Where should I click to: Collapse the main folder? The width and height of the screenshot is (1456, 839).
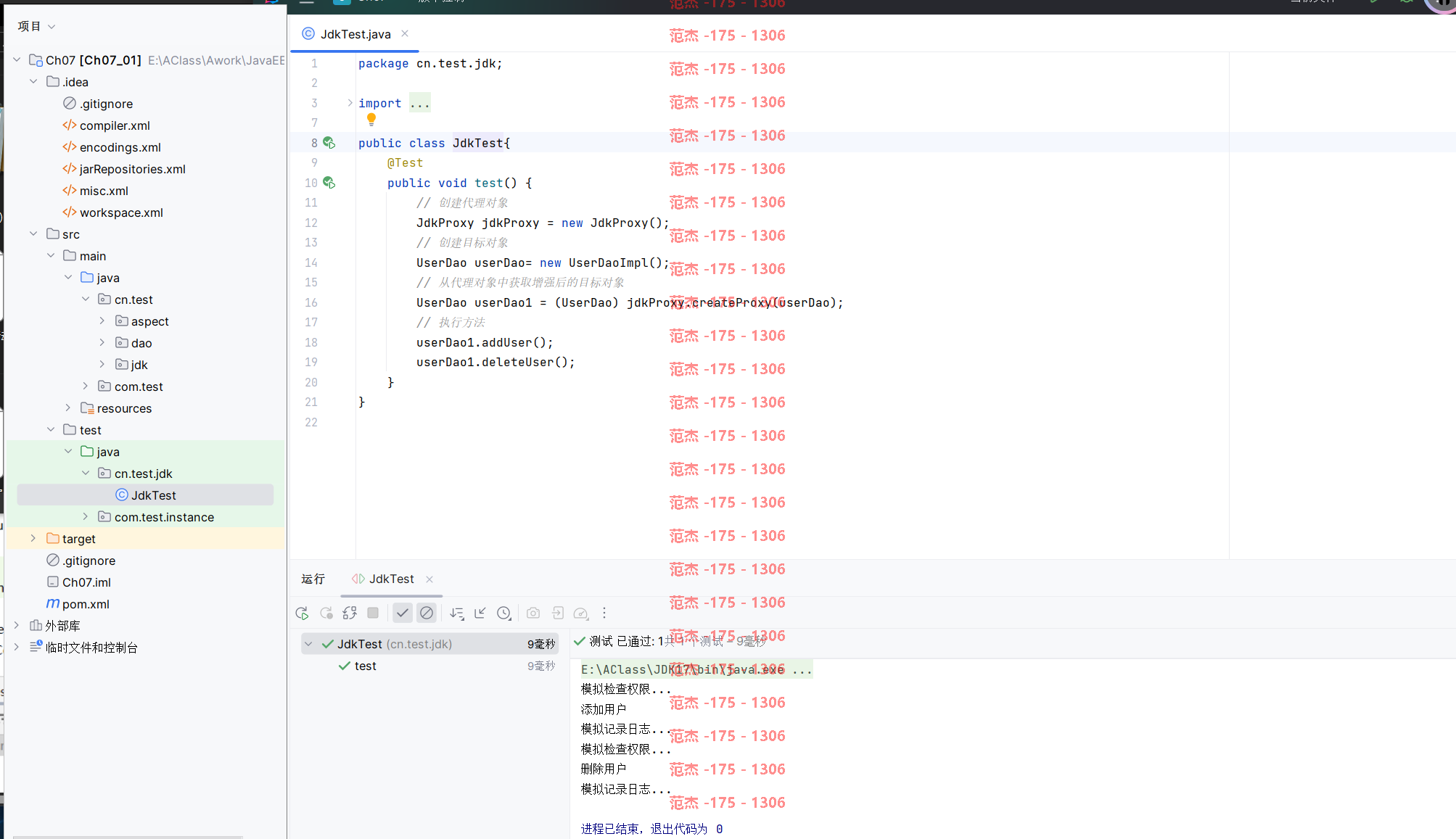tap(51, 255)
